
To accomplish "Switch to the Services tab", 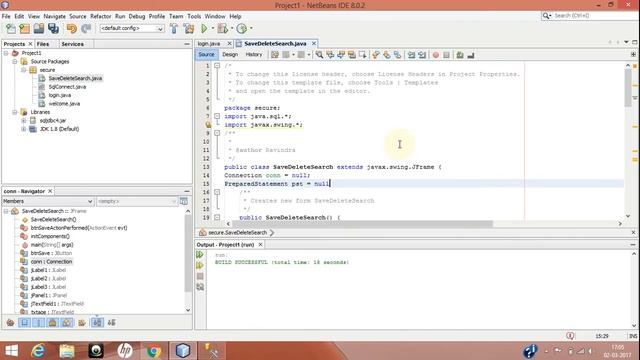I will point(73,44).
